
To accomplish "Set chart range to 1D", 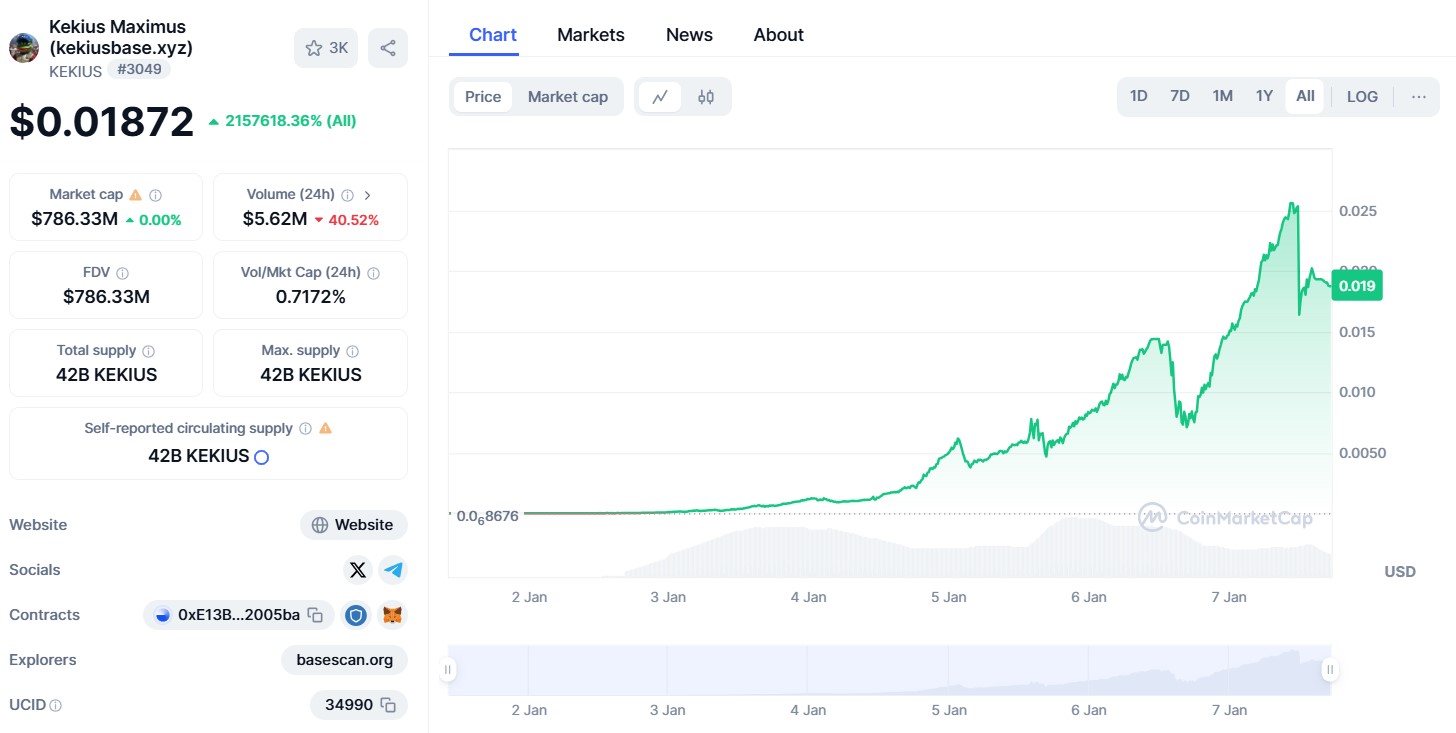I will point(1138,97).
